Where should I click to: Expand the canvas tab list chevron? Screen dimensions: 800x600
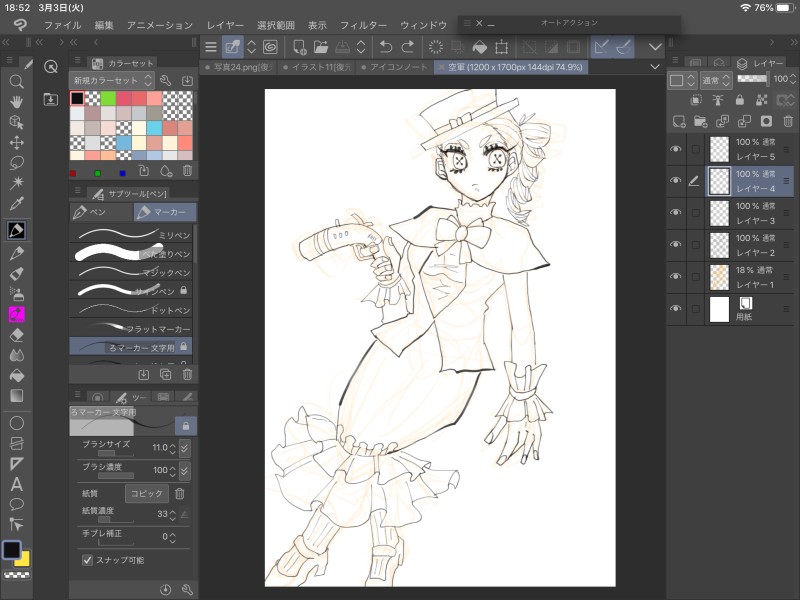(x=655, y=67)
